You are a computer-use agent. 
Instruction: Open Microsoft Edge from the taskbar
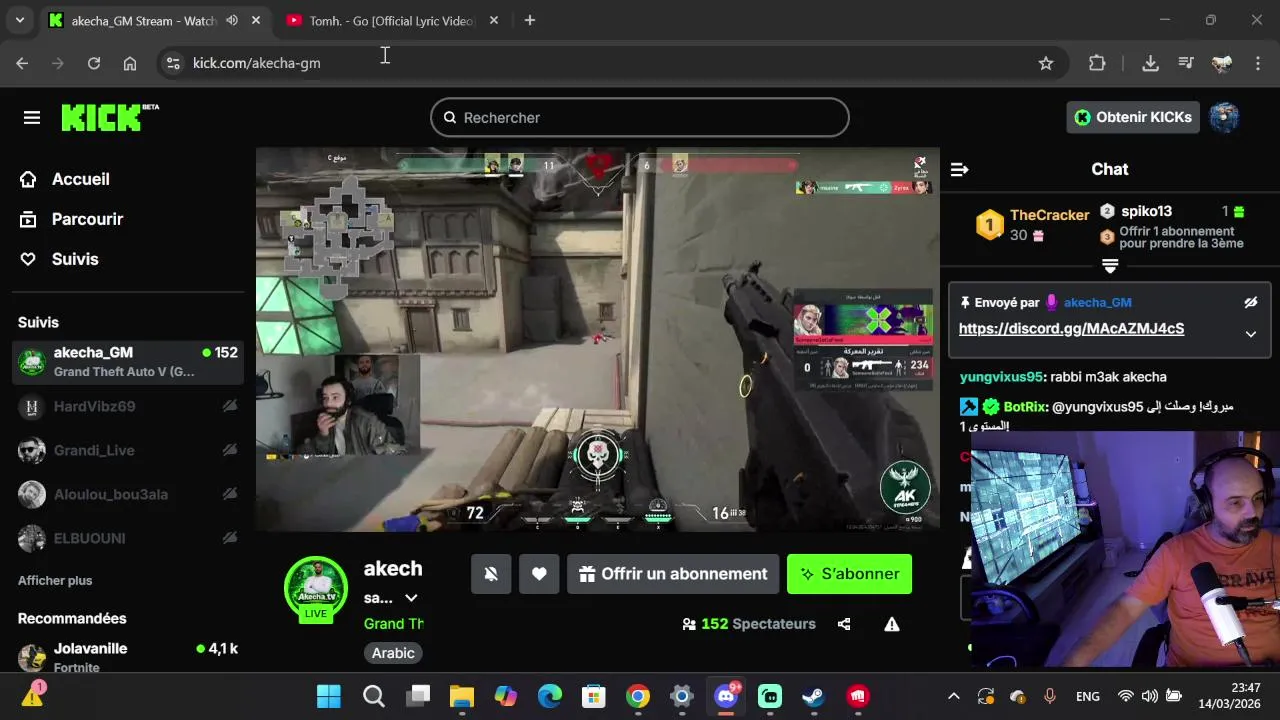pyautogui.click(x=550, y=696)
